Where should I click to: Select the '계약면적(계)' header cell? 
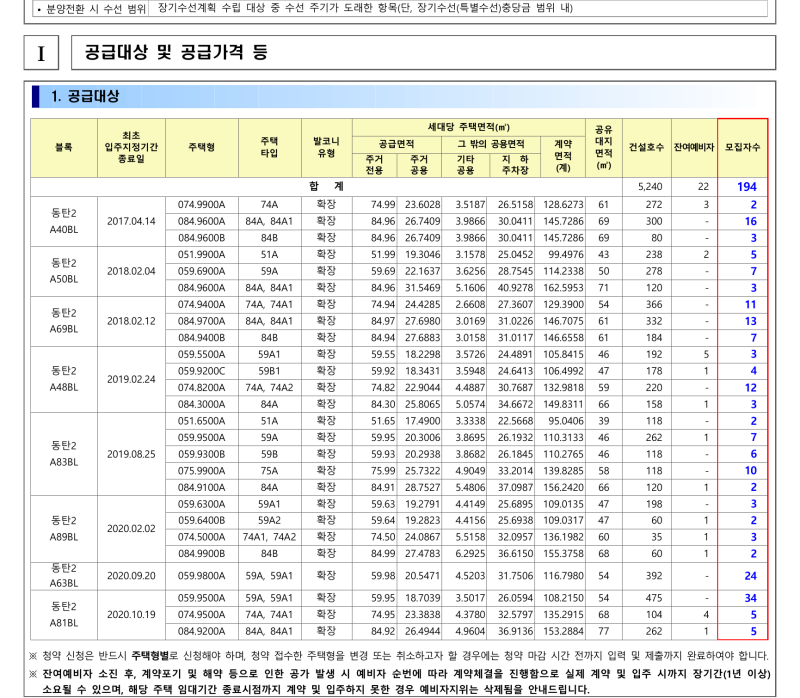click(563, 156)
